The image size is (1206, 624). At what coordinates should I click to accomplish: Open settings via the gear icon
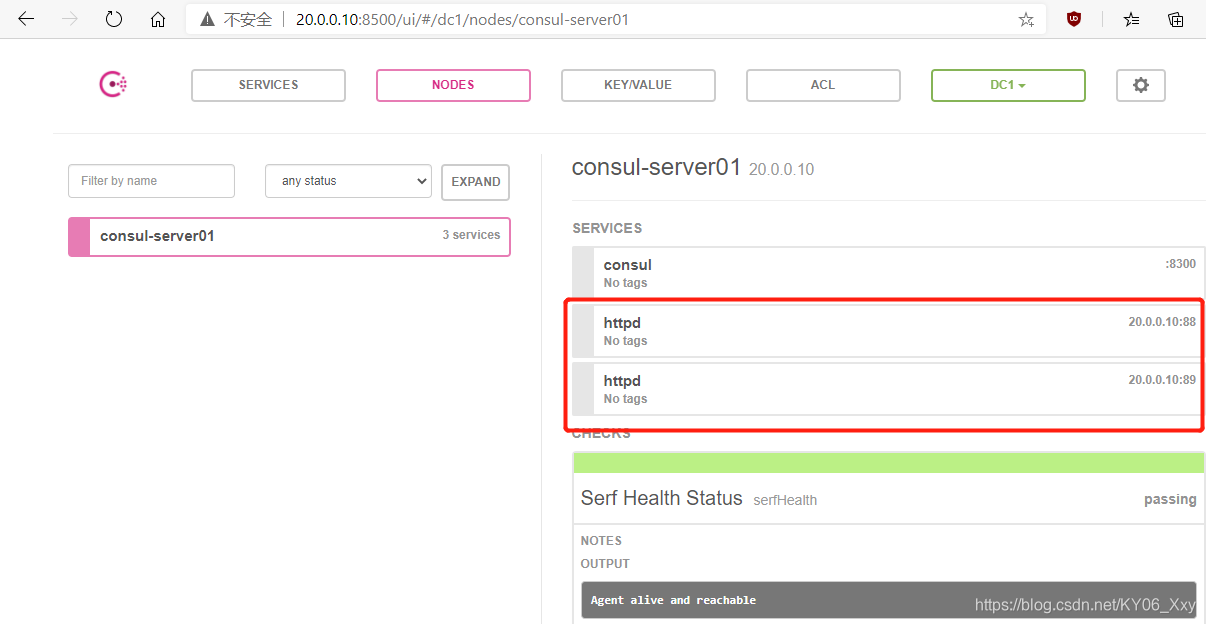[1141, 85]
